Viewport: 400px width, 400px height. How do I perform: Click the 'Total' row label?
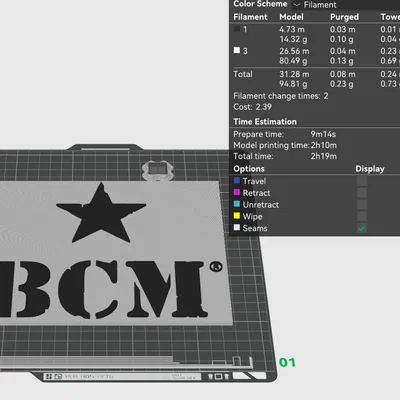(243, 74)
